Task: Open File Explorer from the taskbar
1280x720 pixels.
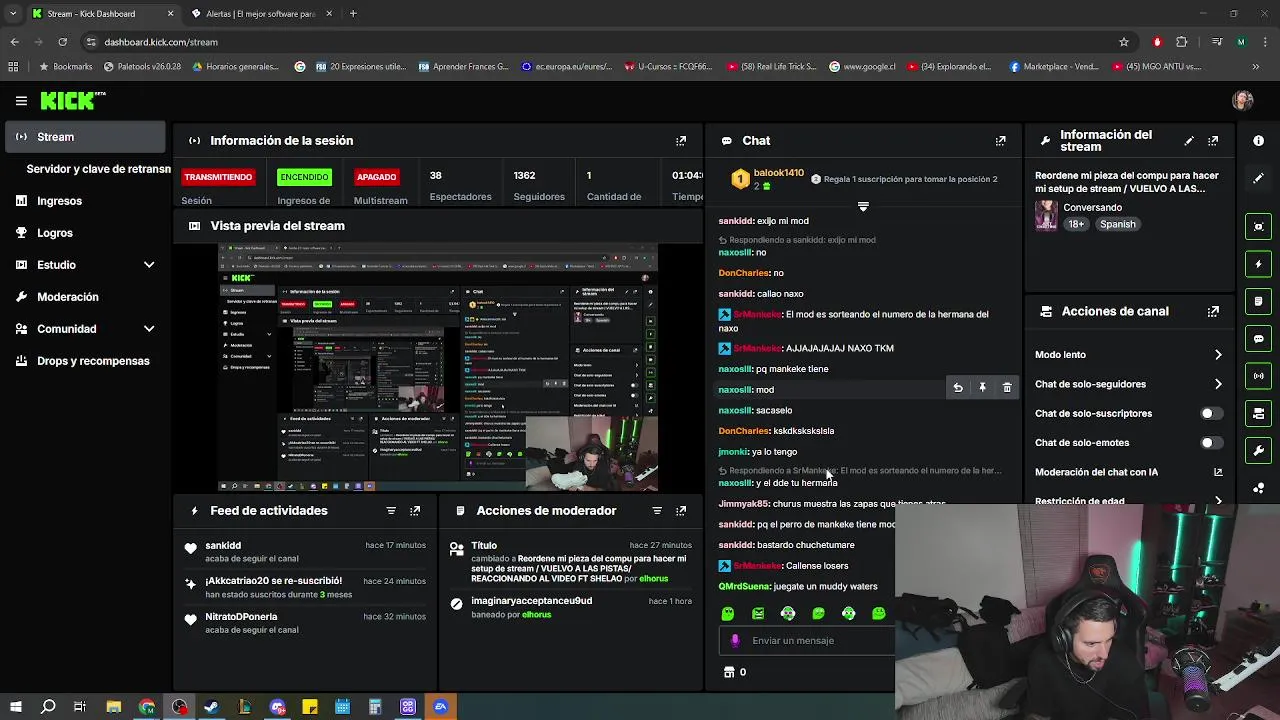Action: [114, 707]
